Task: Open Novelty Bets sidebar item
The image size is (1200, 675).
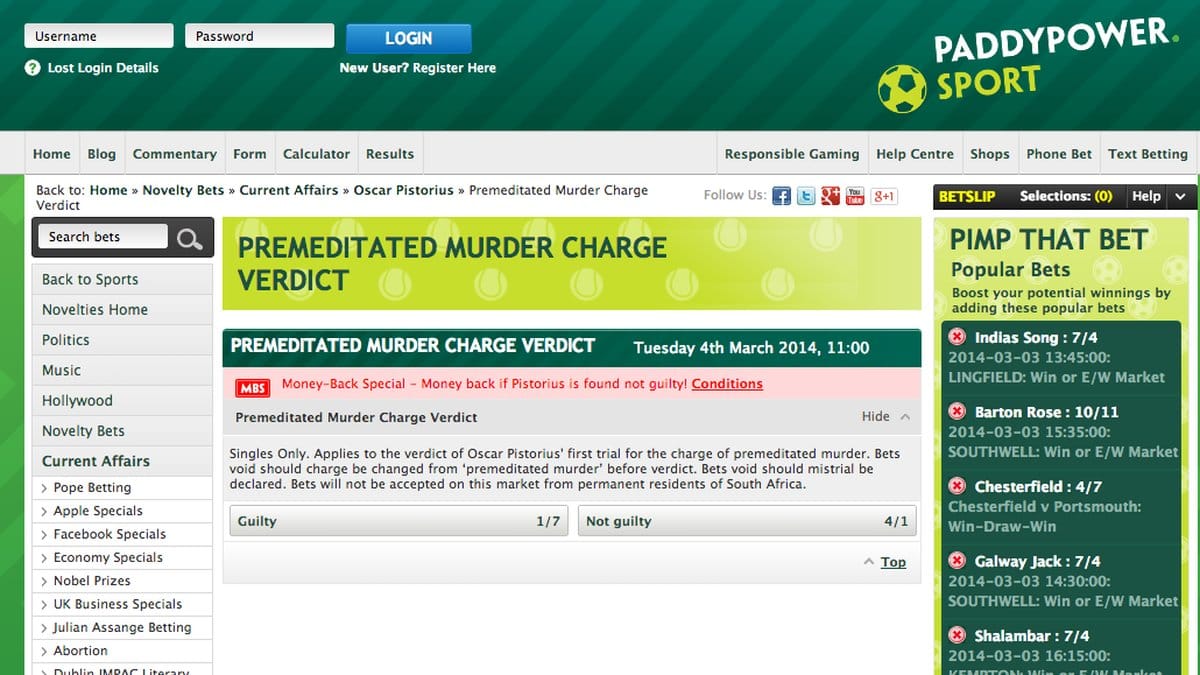Action: [x=122, y=431]
